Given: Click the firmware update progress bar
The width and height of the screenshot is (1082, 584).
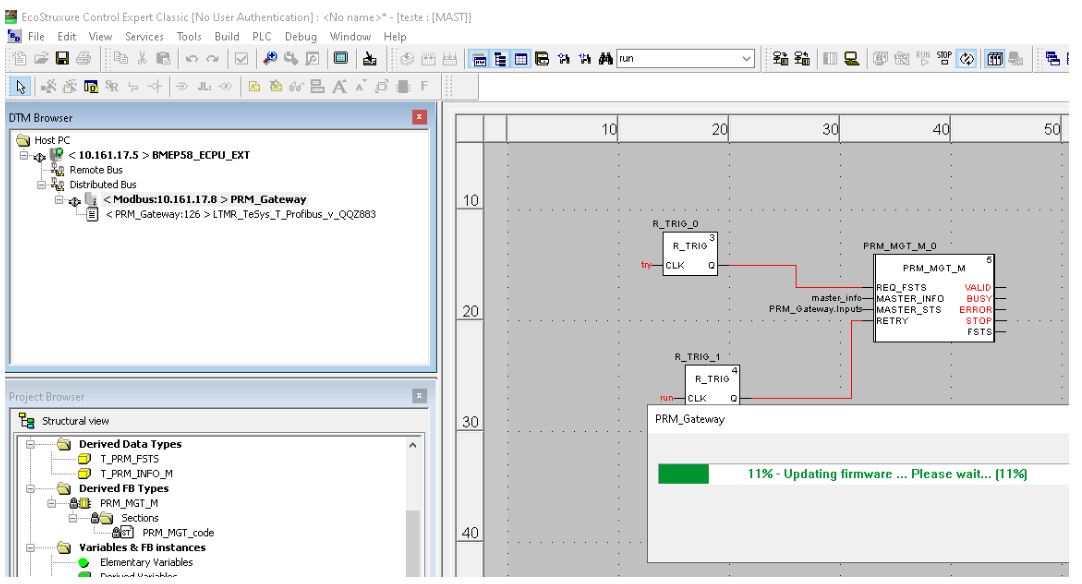Looking at the screenshot, I should coord(863,474).
